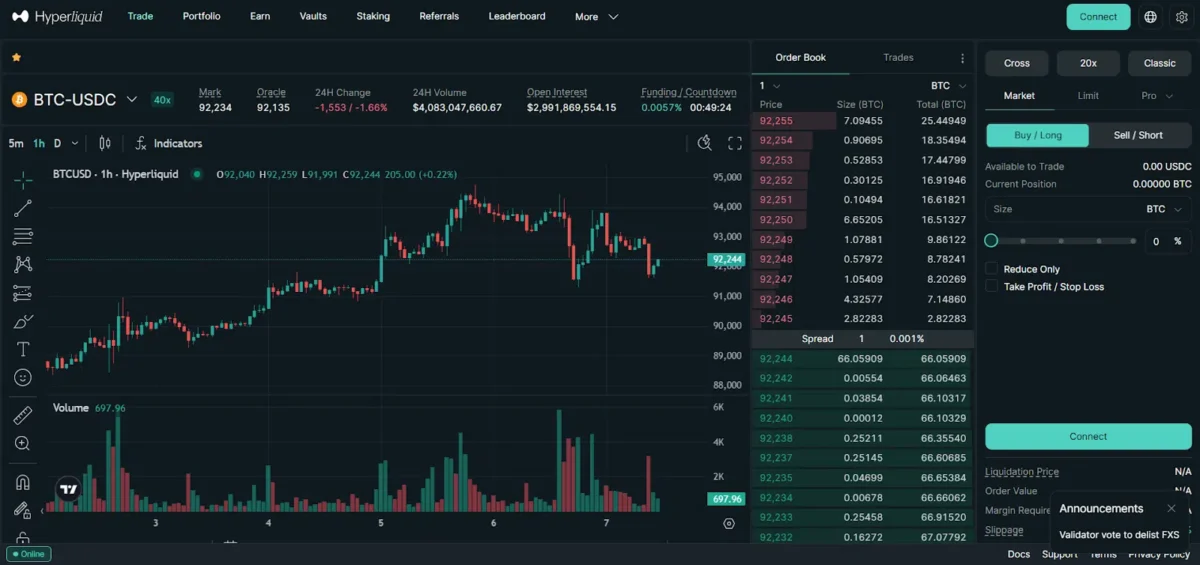Screen dimensions: 1200x565
Task: Toggle the green indicator dot beside BTCUSD title
Action: pyautogui.click(x=197, y=174)
